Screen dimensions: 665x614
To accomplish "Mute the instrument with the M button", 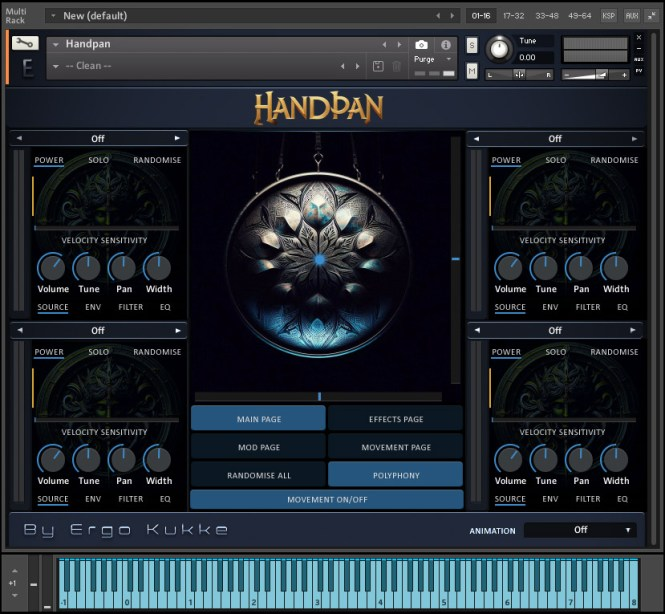I will (x=472, y=70).
